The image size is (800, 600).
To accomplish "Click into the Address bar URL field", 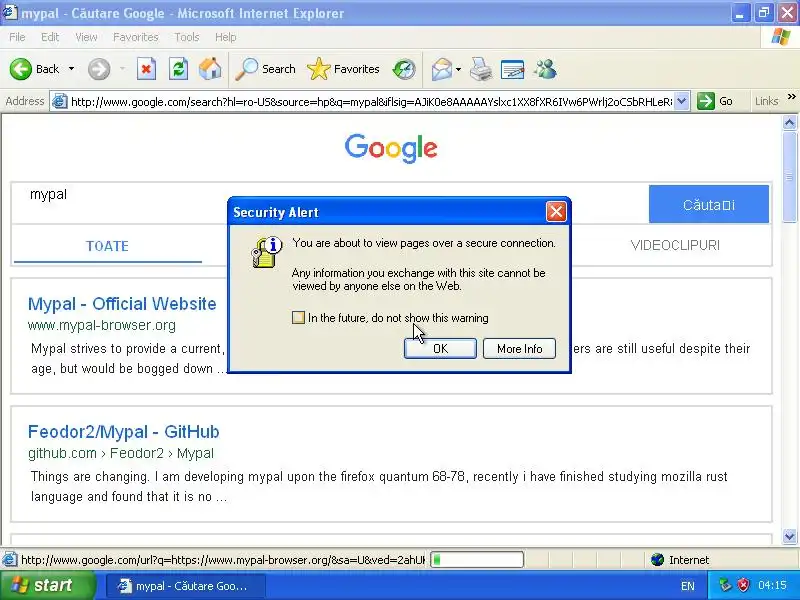I will [x=371, y=102].
